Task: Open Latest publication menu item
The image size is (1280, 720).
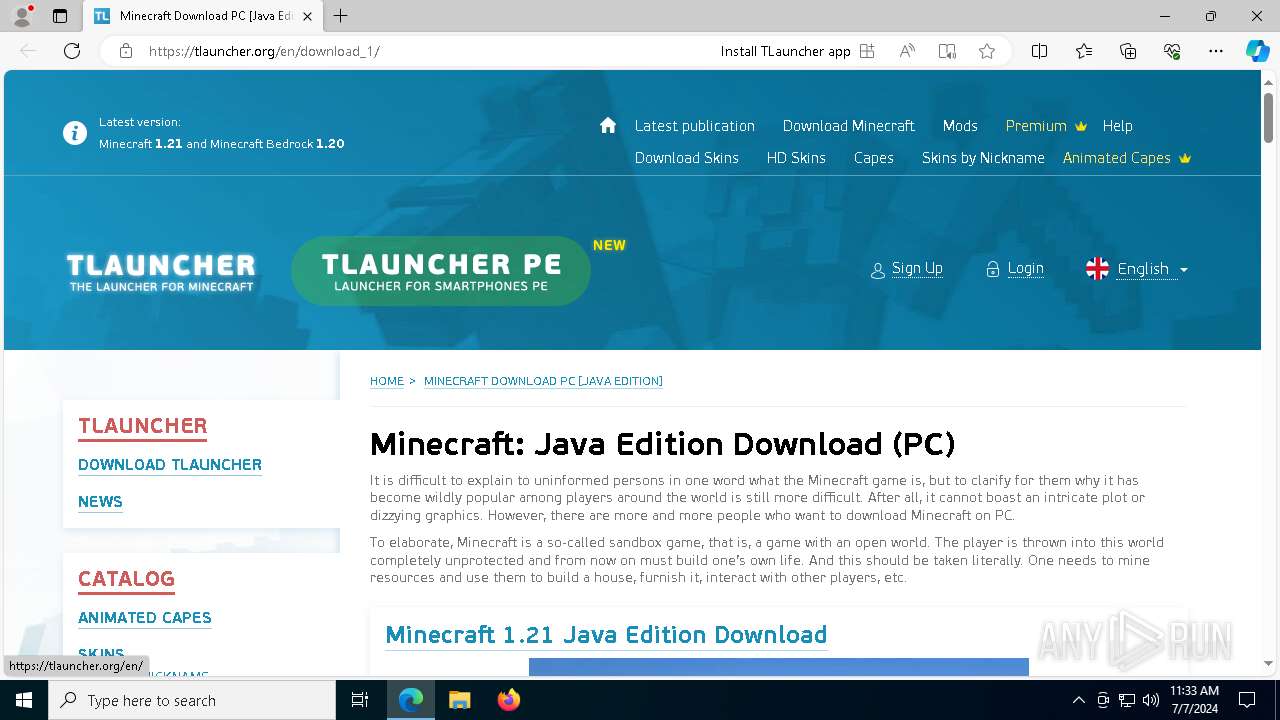Action: click(x=695, y=126)
